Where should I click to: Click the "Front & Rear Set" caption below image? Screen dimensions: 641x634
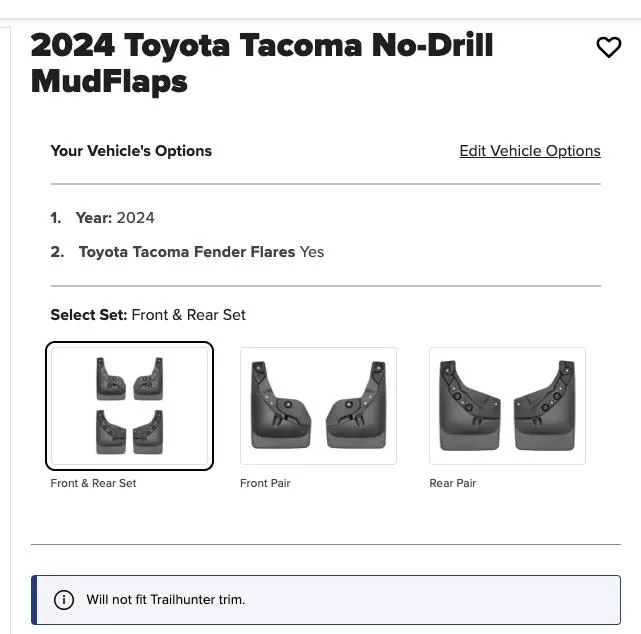pyautogui.click(x=93, y=483)
